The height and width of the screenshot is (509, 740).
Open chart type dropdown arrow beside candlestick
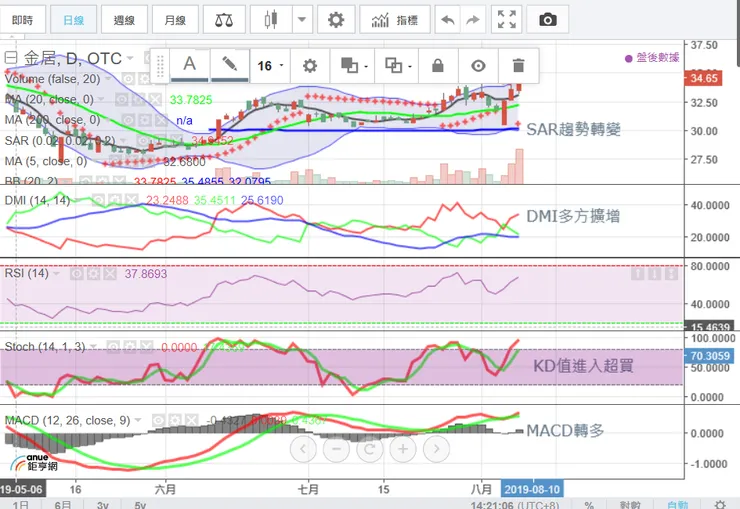[x=302, y=20]
